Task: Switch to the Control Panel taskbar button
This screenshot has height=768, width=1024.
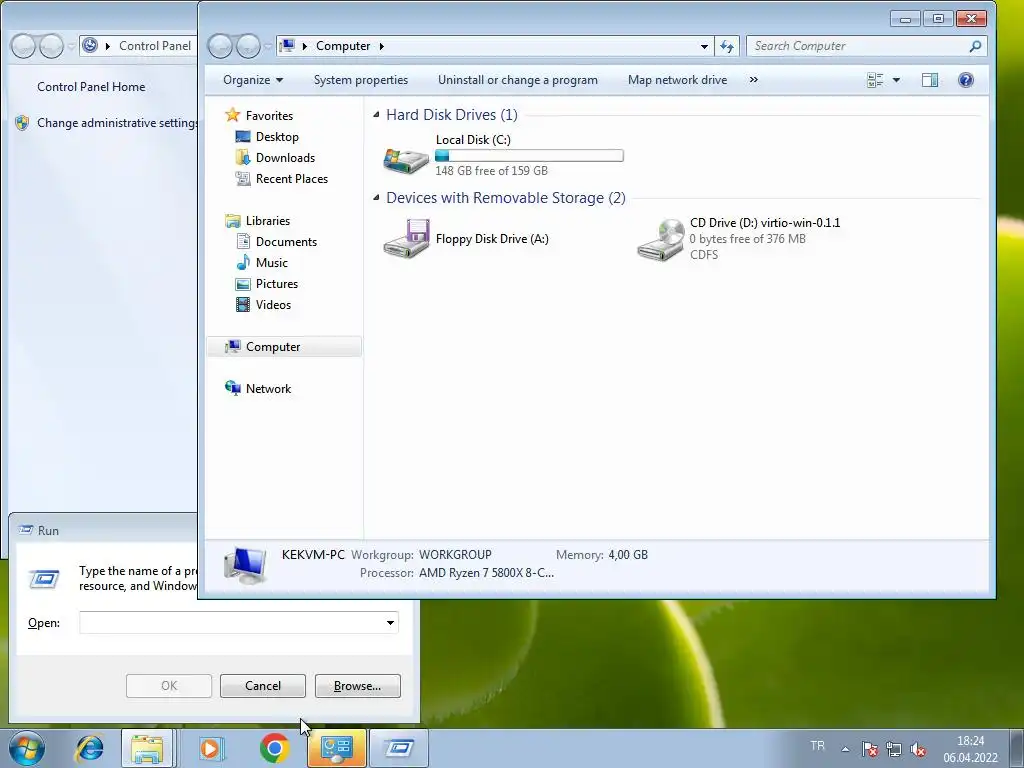Action: (337, 748)
